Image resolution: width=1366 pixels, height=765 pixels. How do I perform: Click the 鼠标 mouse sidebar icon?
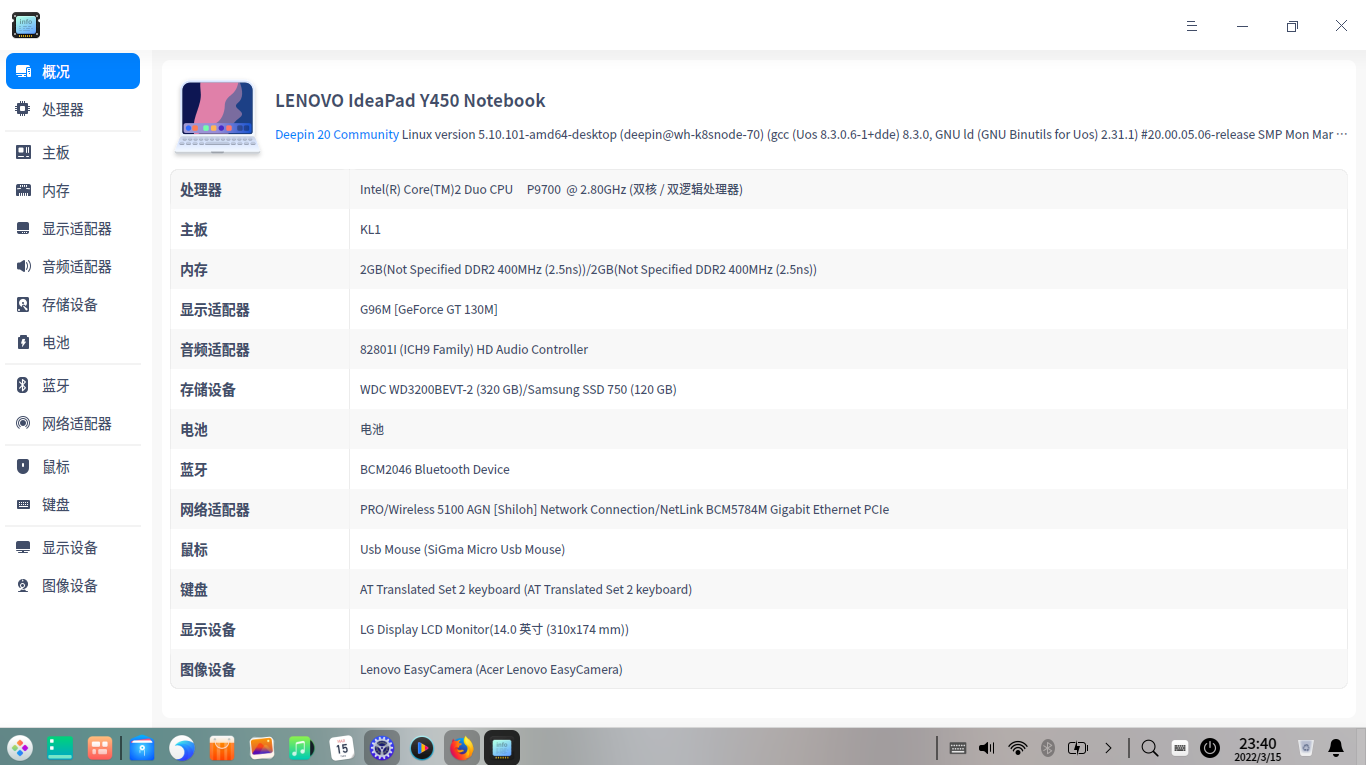tap(23, 466)
